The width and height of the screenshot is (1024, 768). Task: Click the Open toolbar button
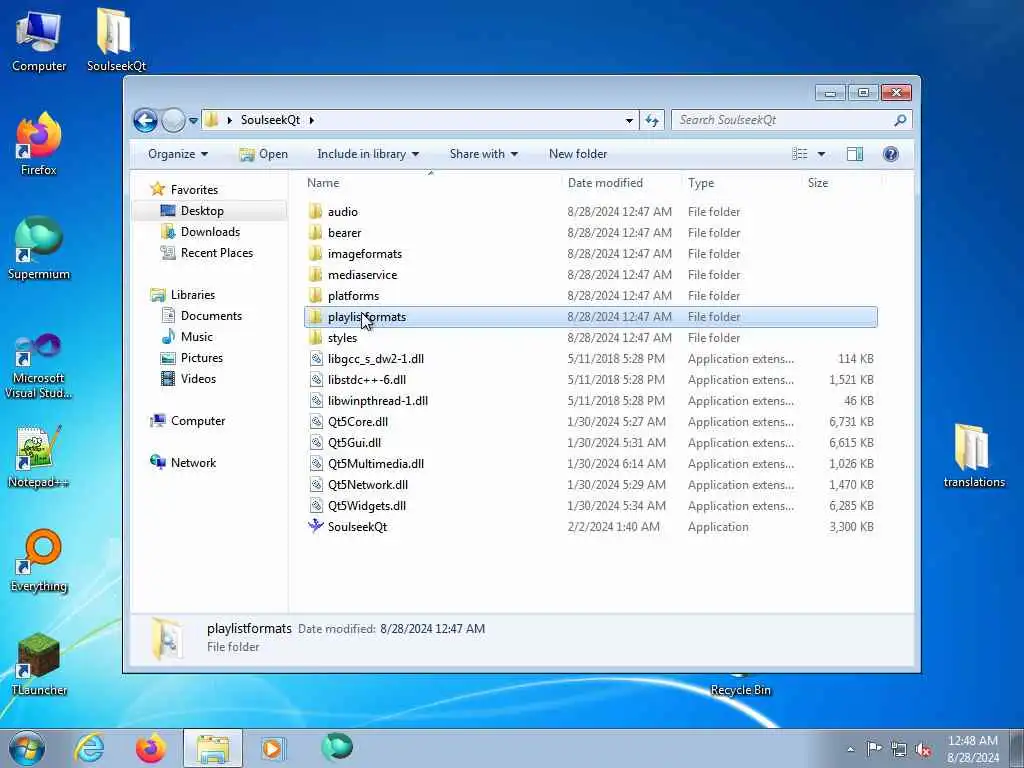point(264,154)
